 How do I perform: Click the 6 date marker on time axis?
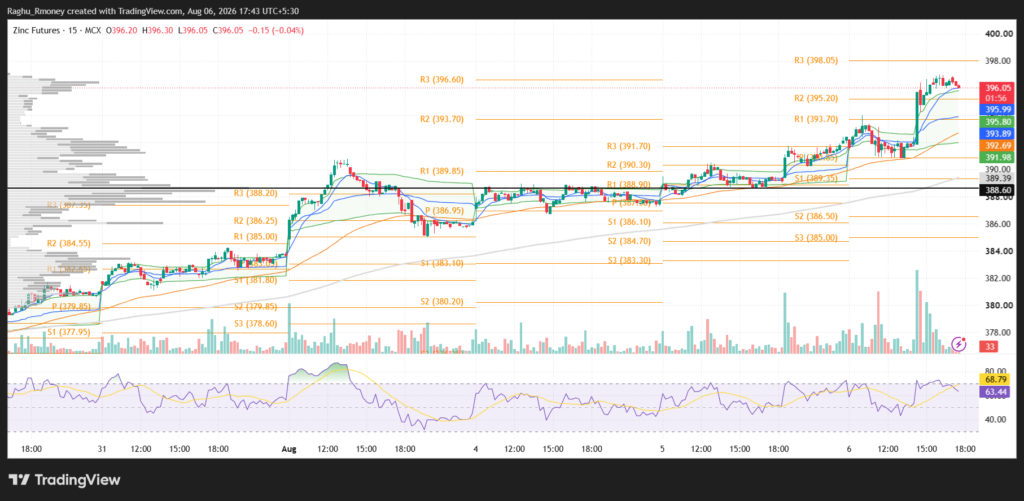click(x=849, y=449)
